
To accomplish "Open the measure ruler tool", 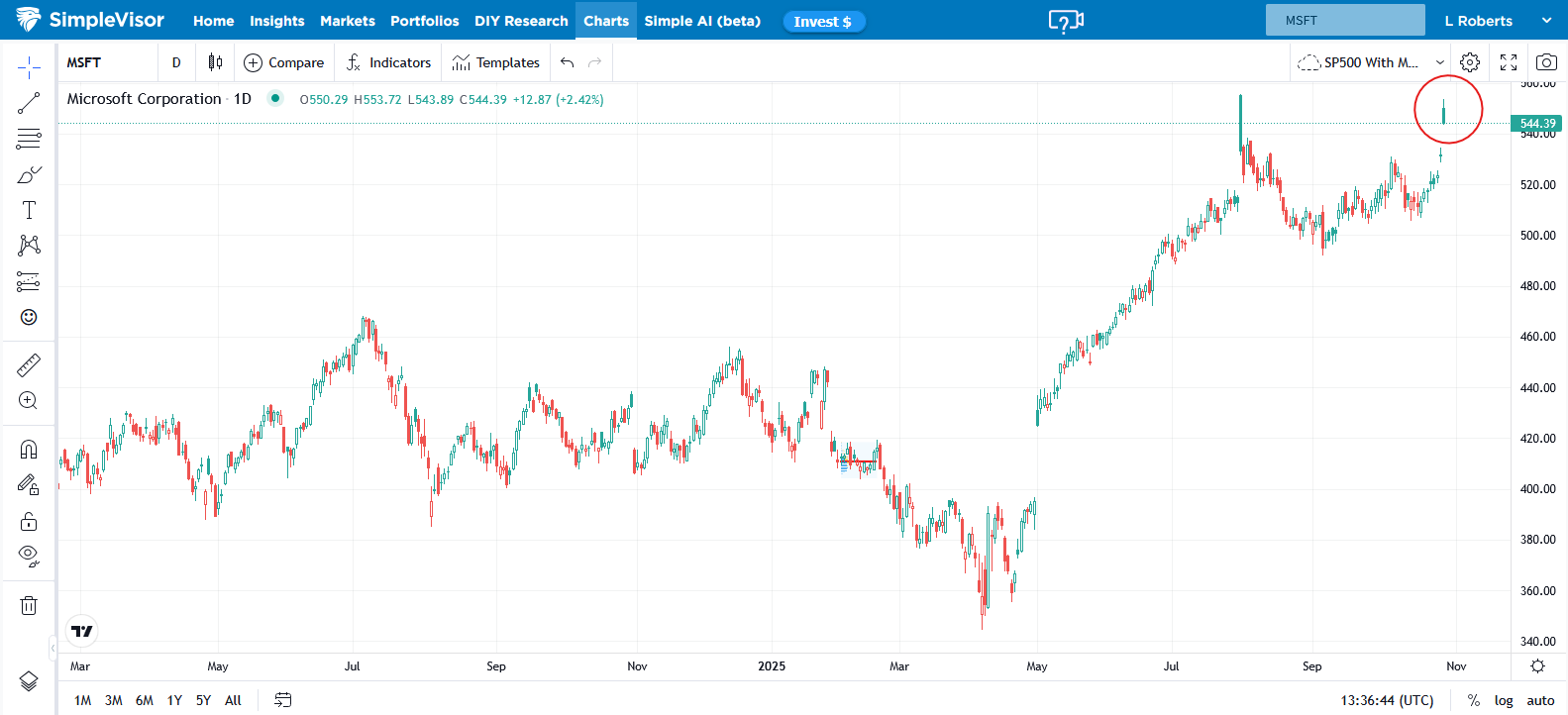I will coord(29,365).
